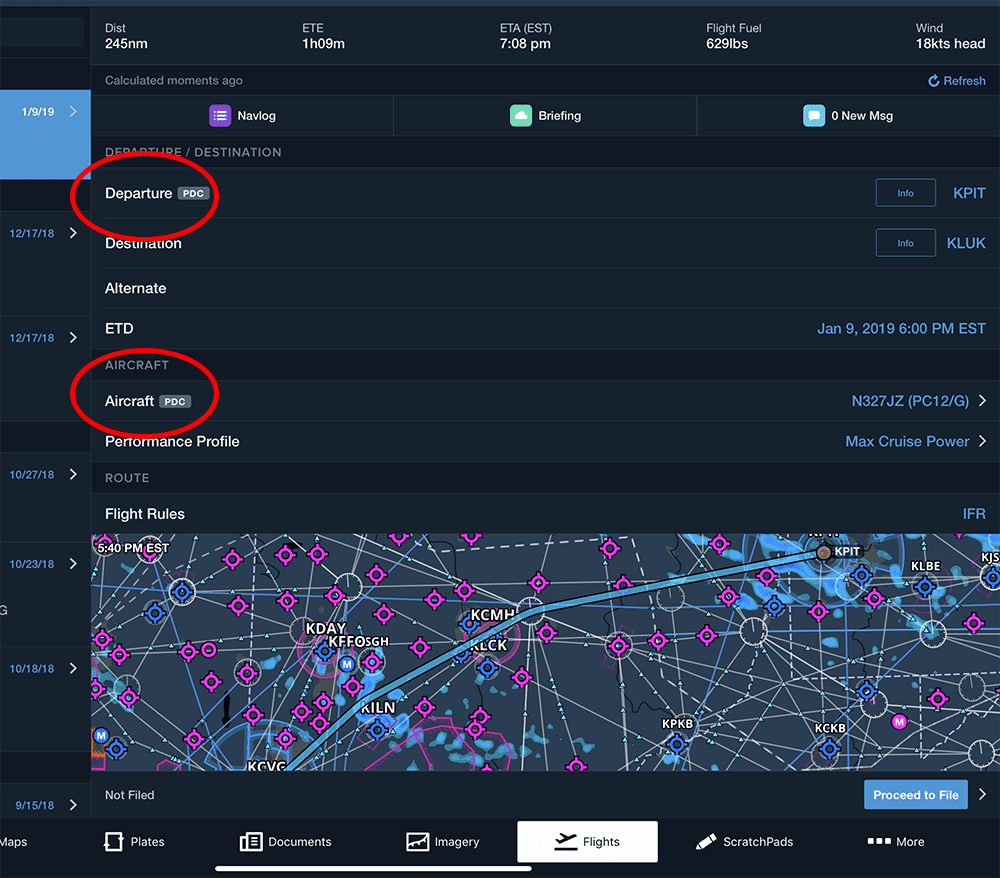Open the ScratchPads pencil icon
Screen dimensions: 1000x878
(705, 842)
